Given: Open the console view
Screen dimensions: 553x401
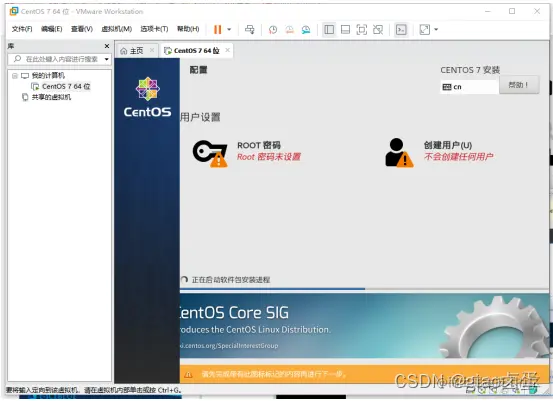Looking at the screenshot, I should click(x=401, y=30).
